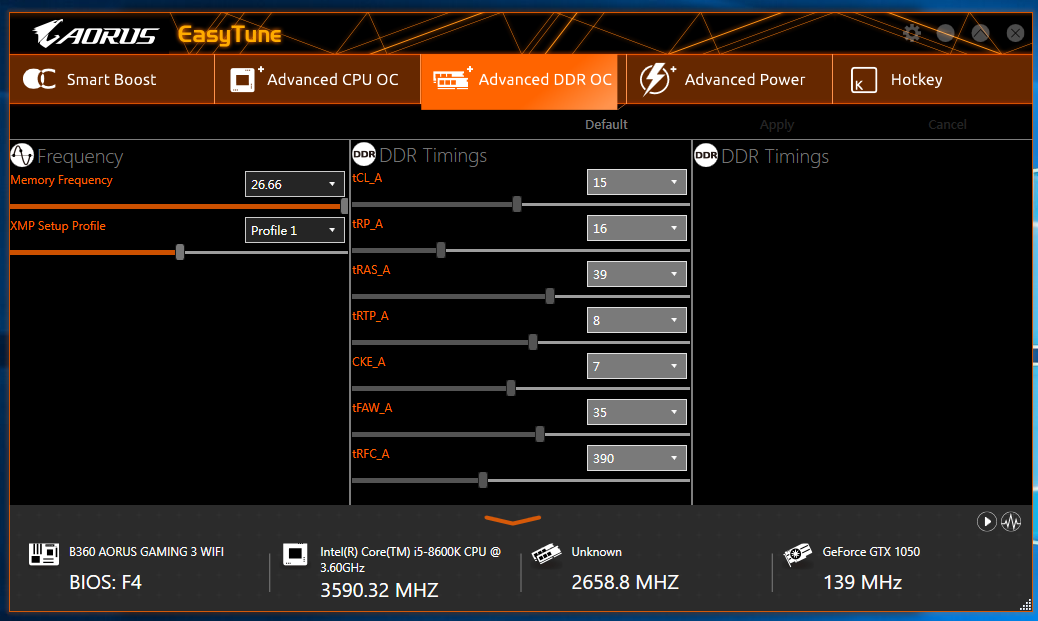Click the Memory Frequency slider handle
The image size is (1038, 621).
tap(344, 206)
